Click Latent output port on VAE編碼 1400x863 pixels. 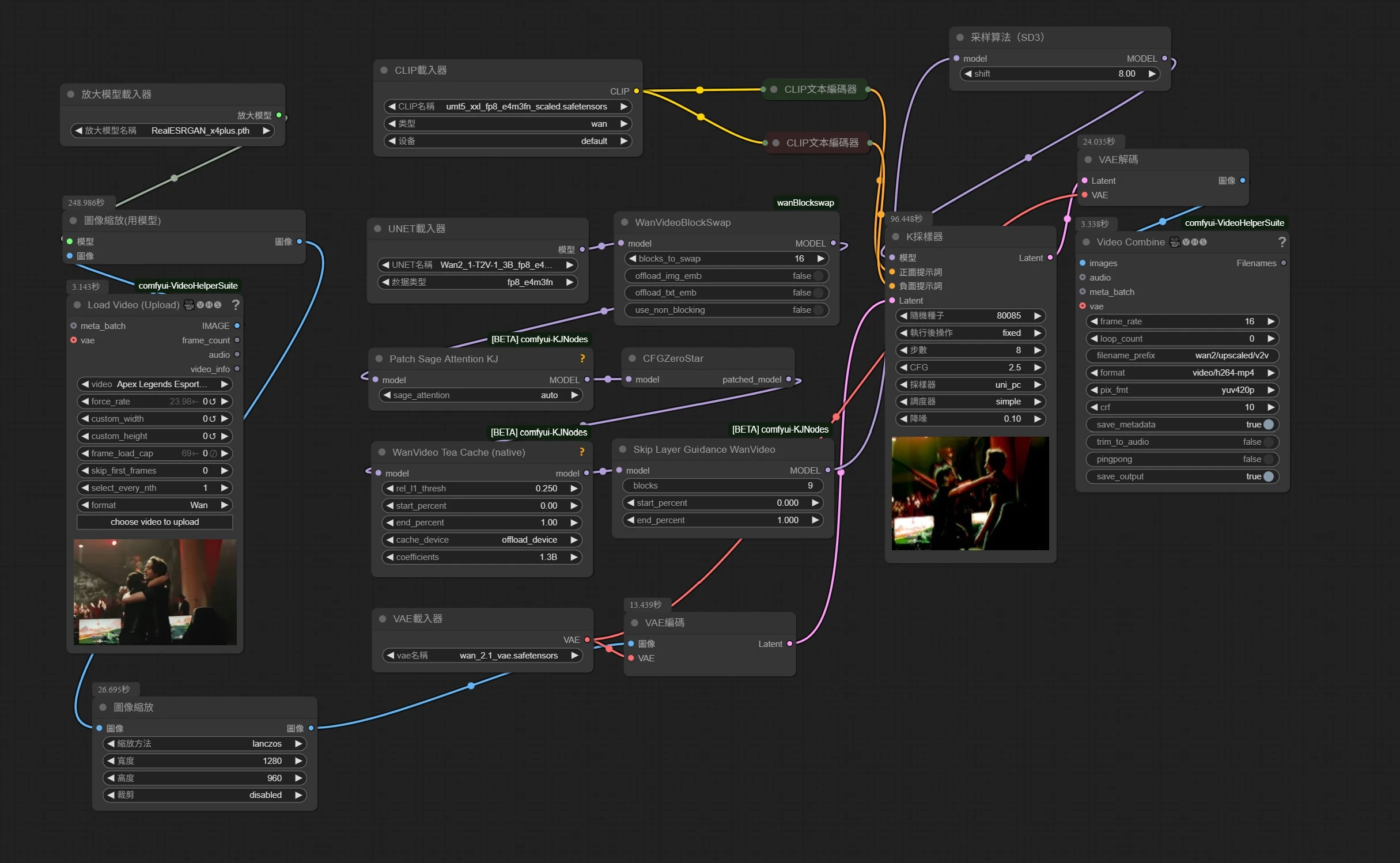(789, 644)
